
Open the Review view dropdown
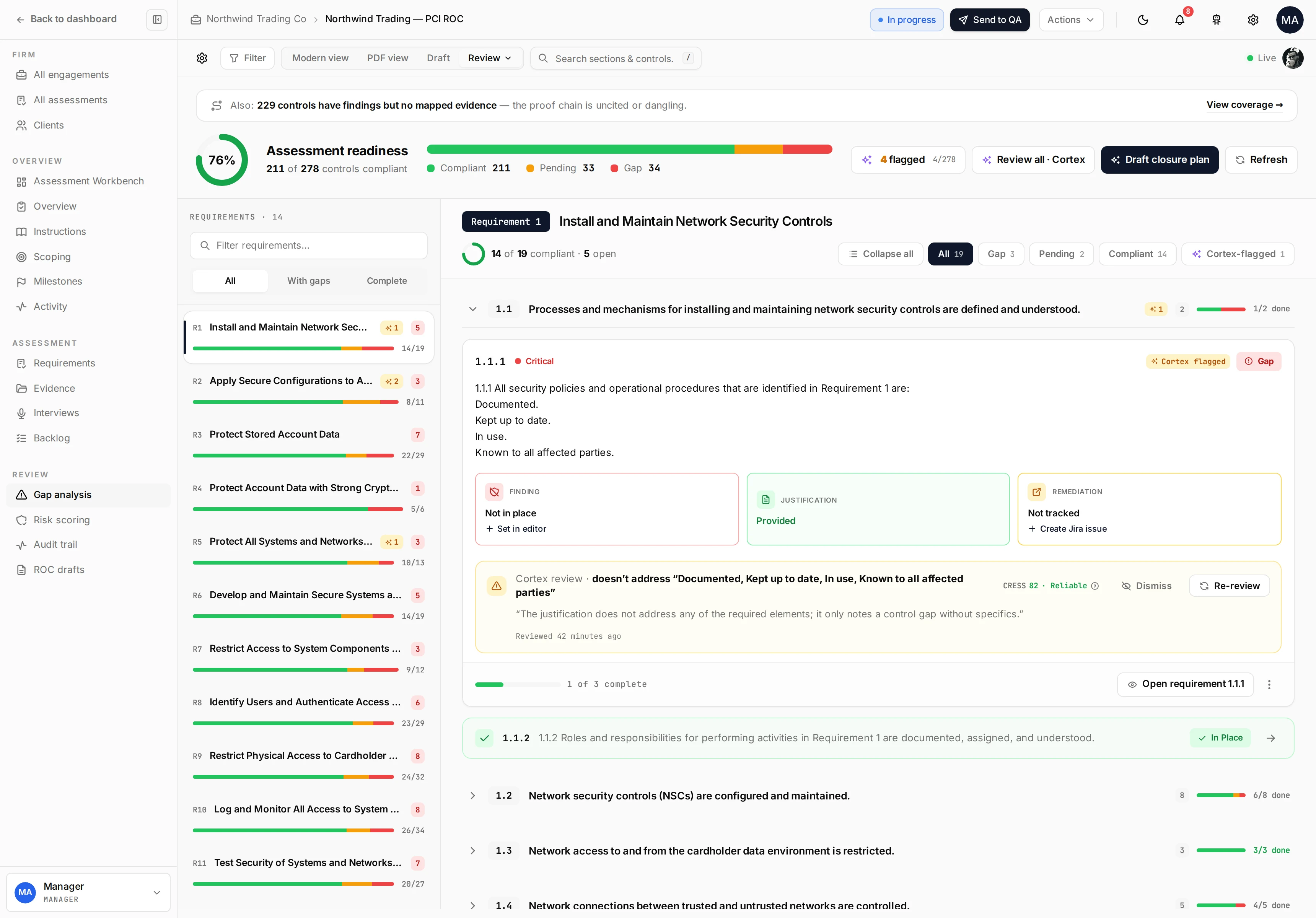pos(490,58)
